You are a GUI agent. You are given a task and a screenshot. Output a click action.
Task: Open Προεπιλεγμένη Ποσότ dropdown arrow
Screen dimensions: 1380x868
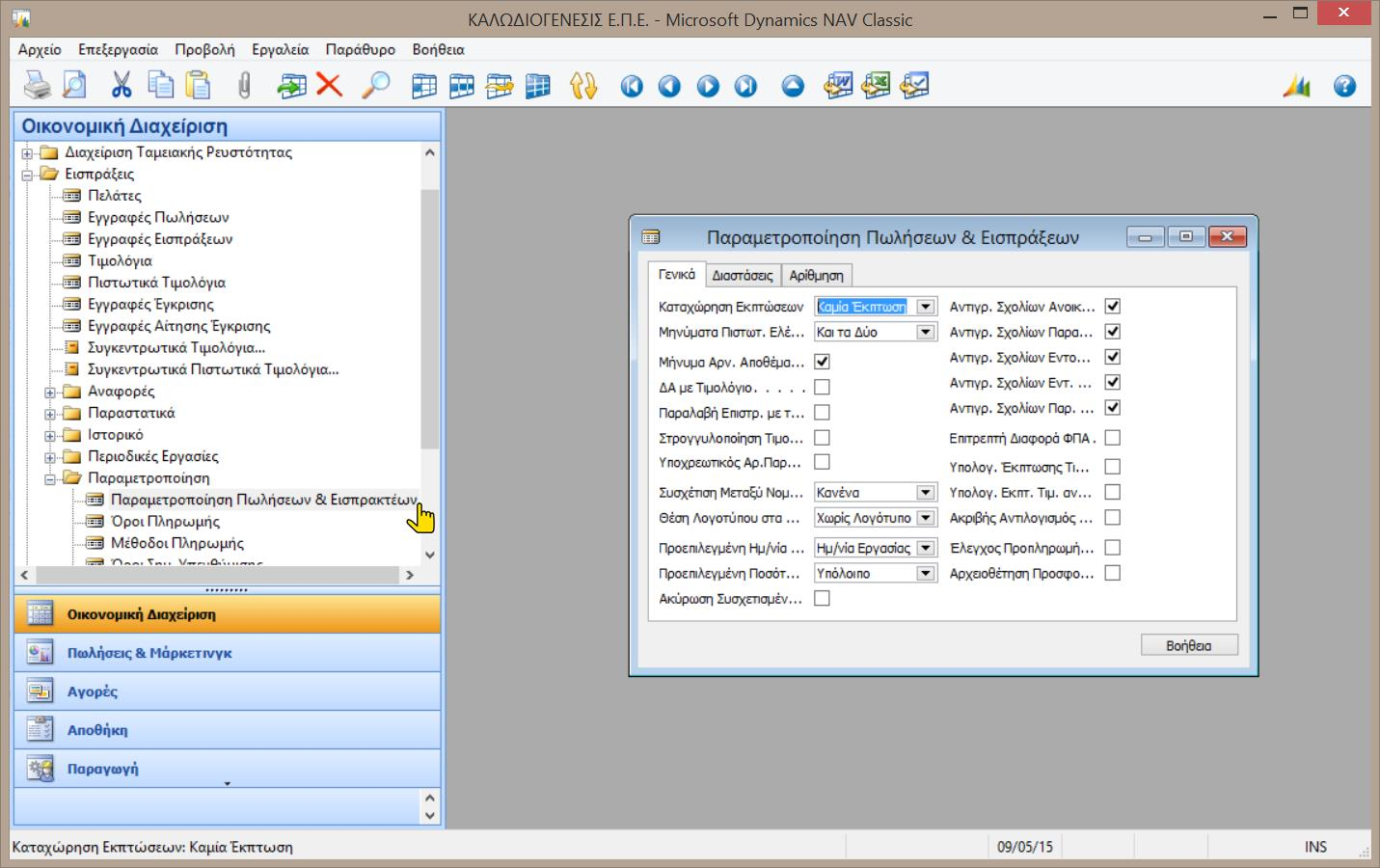[x=925, y=573]
